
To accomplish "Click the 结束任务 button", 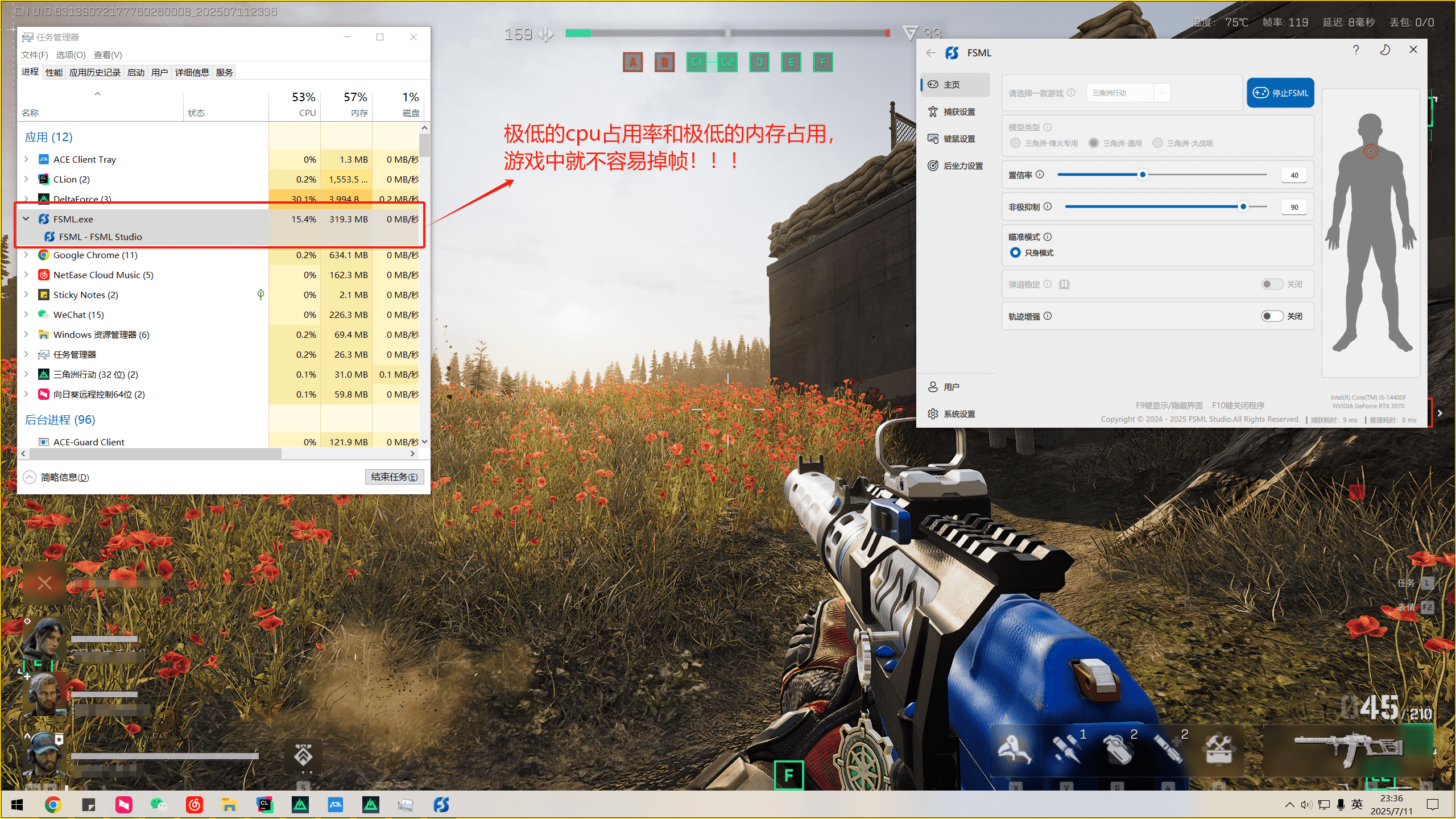I will [394, 477].
